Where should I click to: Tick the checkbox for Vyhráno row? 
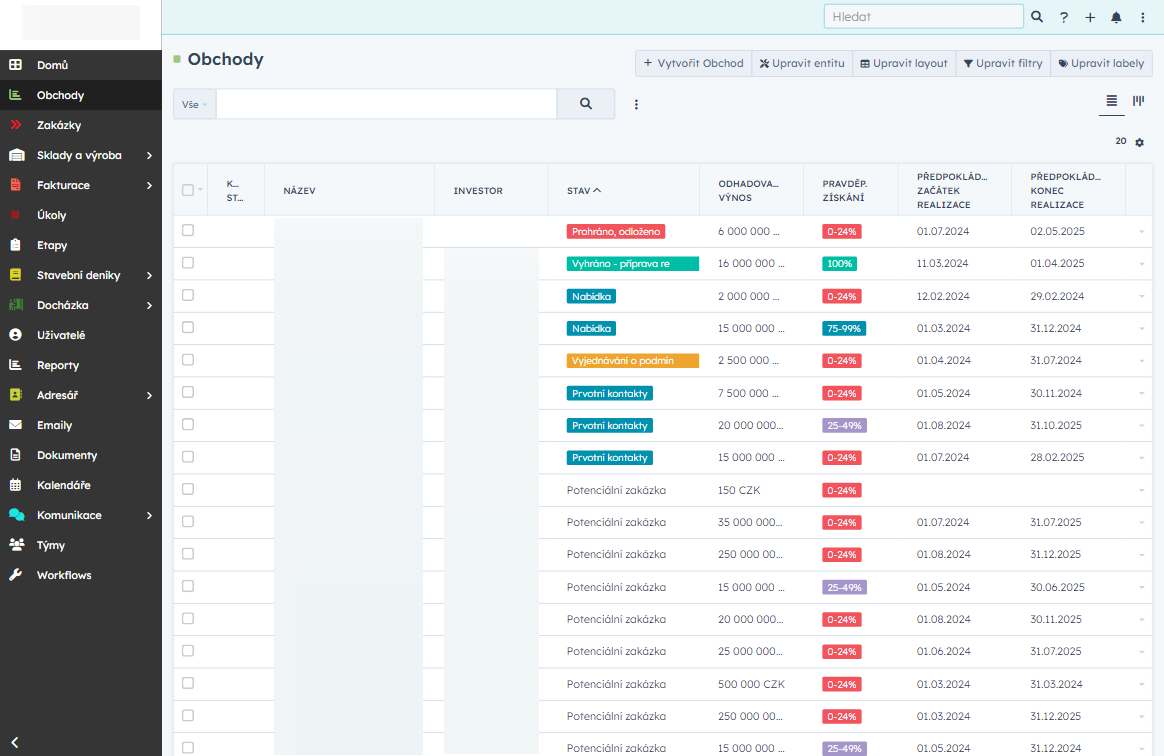tap(188, 263)
